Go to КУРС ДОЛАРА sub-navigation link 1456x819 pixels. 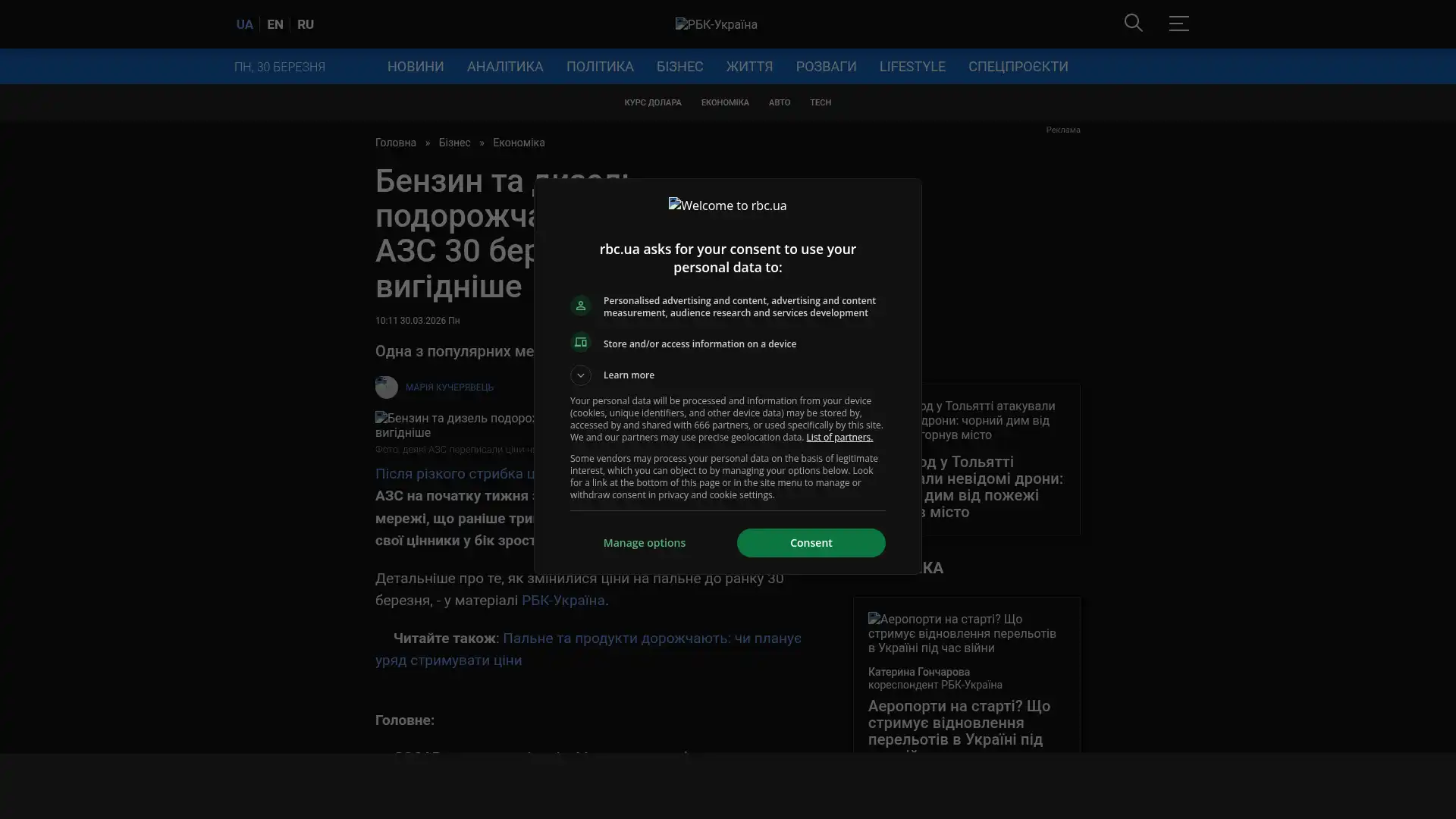coord(652,103)
